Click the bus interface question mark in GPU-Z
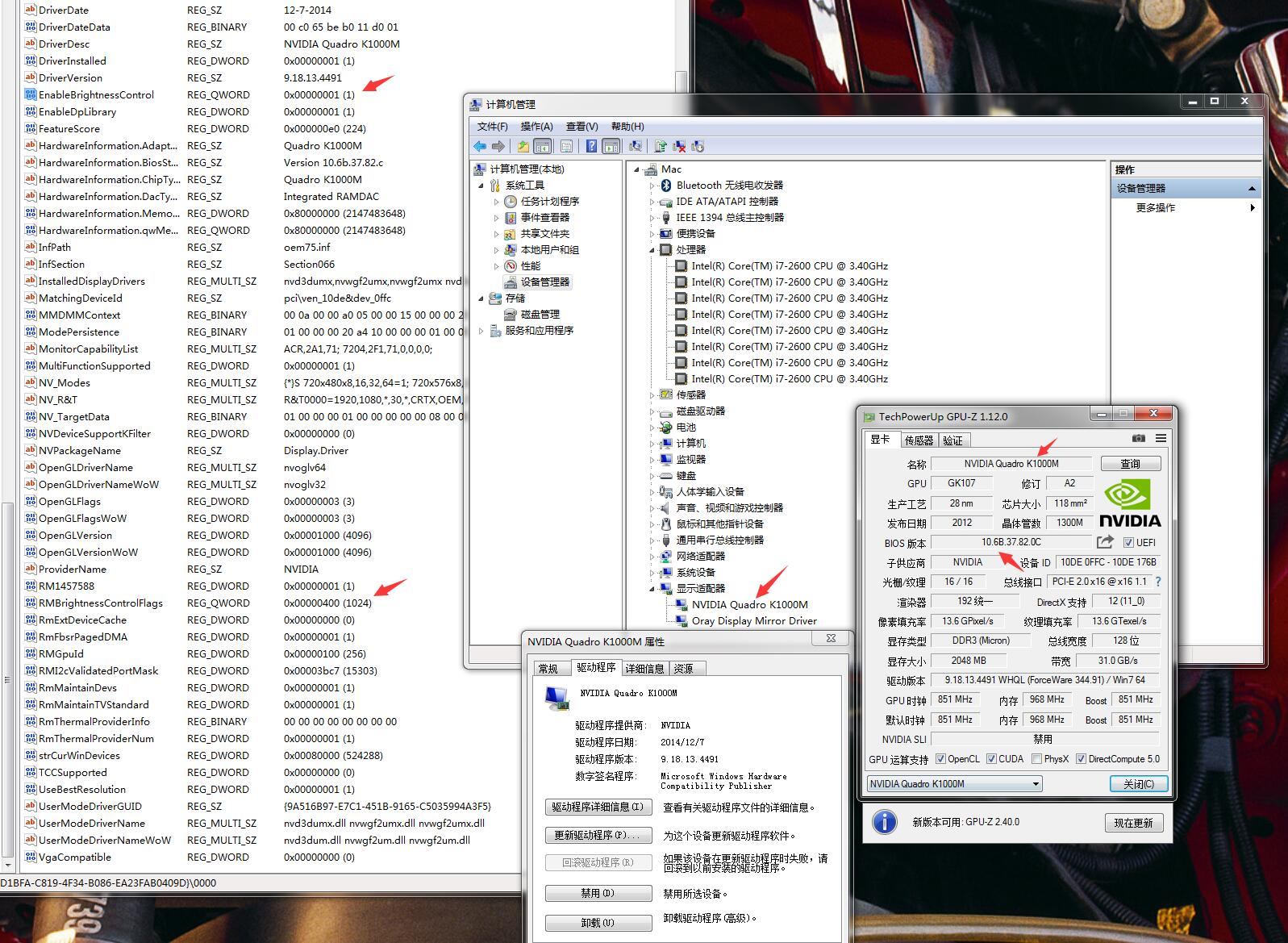The image size is (1288, 943). [x=1158, y=581]
